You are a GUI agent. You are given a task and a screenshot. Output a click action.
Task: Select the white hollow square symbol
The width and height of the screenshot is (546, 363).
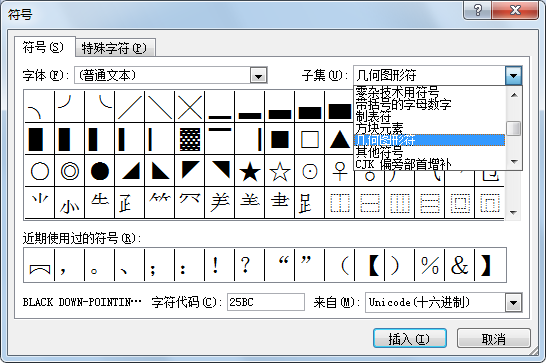click(310, 139)
